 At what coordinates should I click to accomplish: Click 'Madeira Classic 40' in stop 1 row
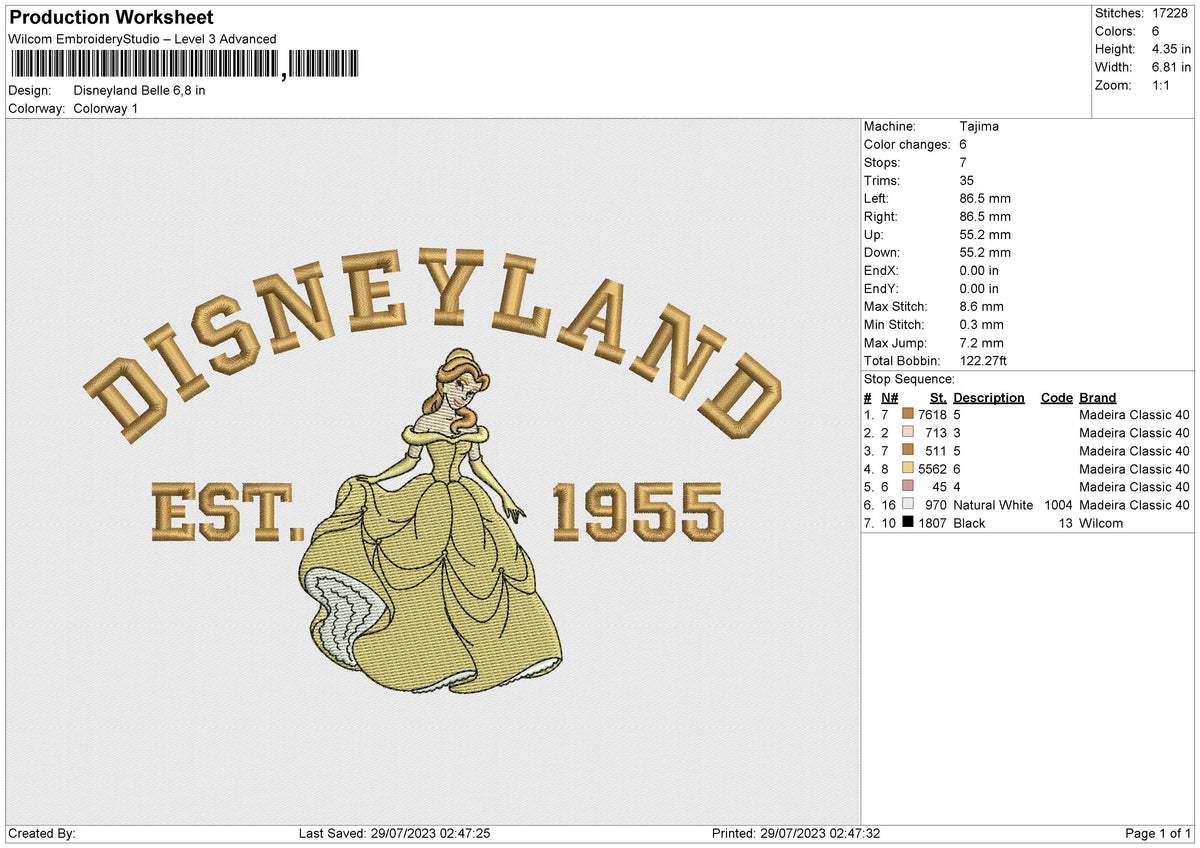pos(1134,414)
